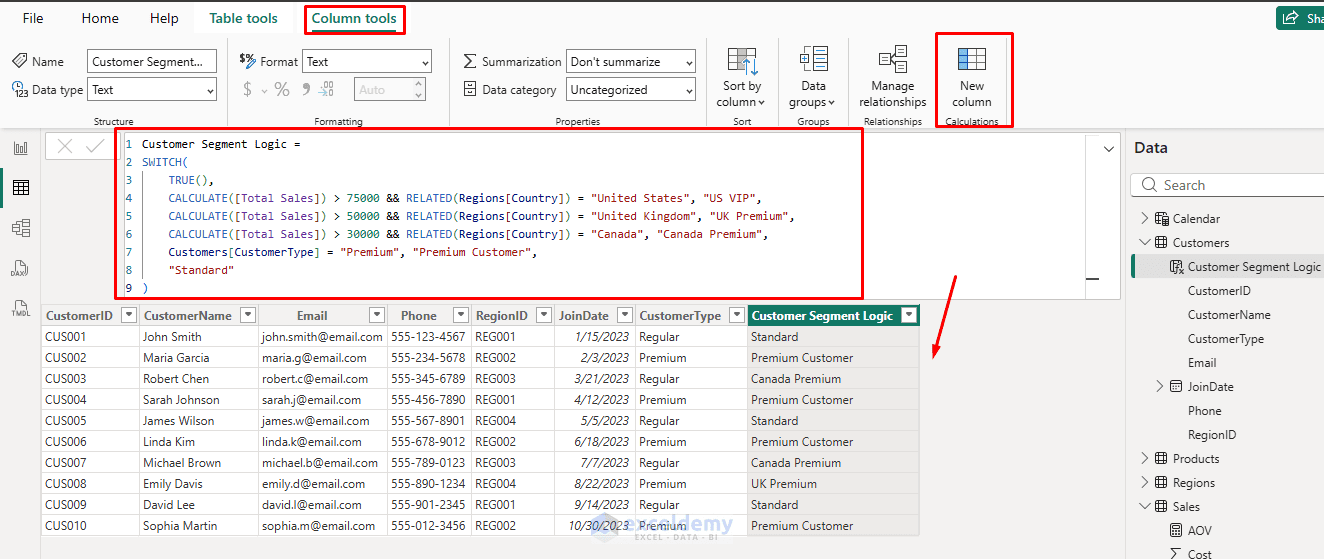The image size is (1324, 559).
Task: Click the Sort by column icon
Action: click(x=741, y=61)
